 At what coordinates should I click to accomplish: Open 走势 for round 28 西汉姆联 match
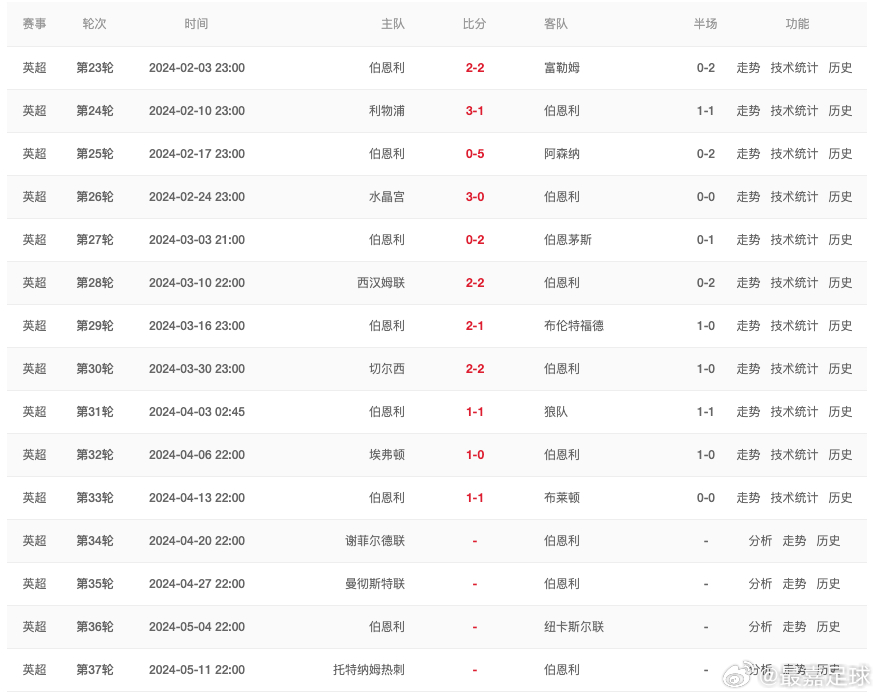(748, 283)
